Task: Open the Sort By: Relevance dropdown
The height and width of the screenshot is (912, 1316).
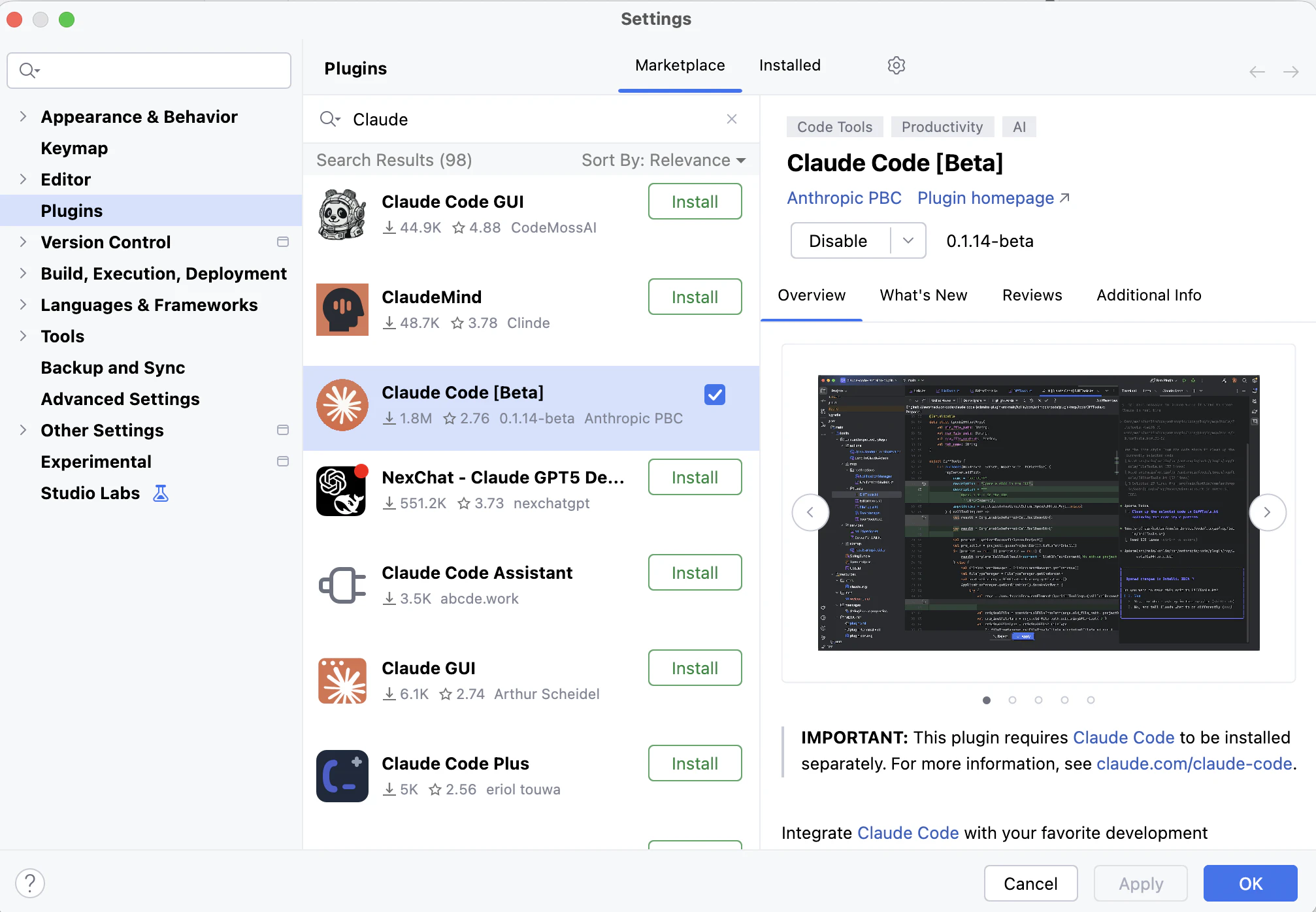Action: tap(663, 160)
